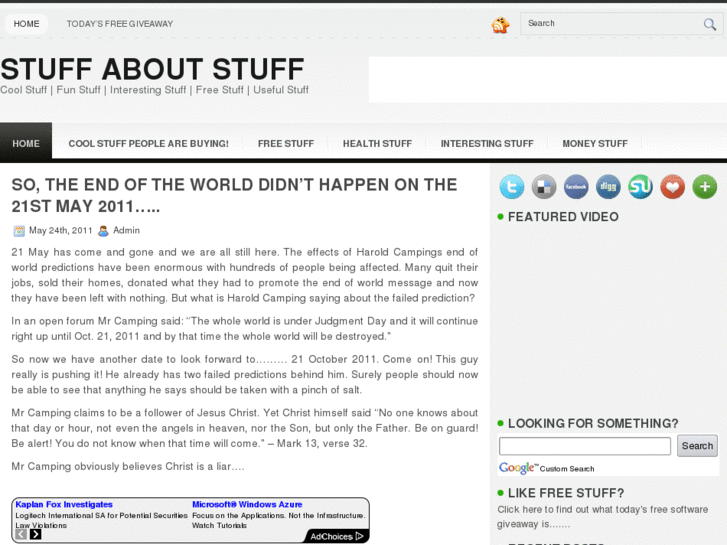The width and height of the screenshot is (727, 545).
Task: Click the author icon beside Admin
Action: pos(103,231)
